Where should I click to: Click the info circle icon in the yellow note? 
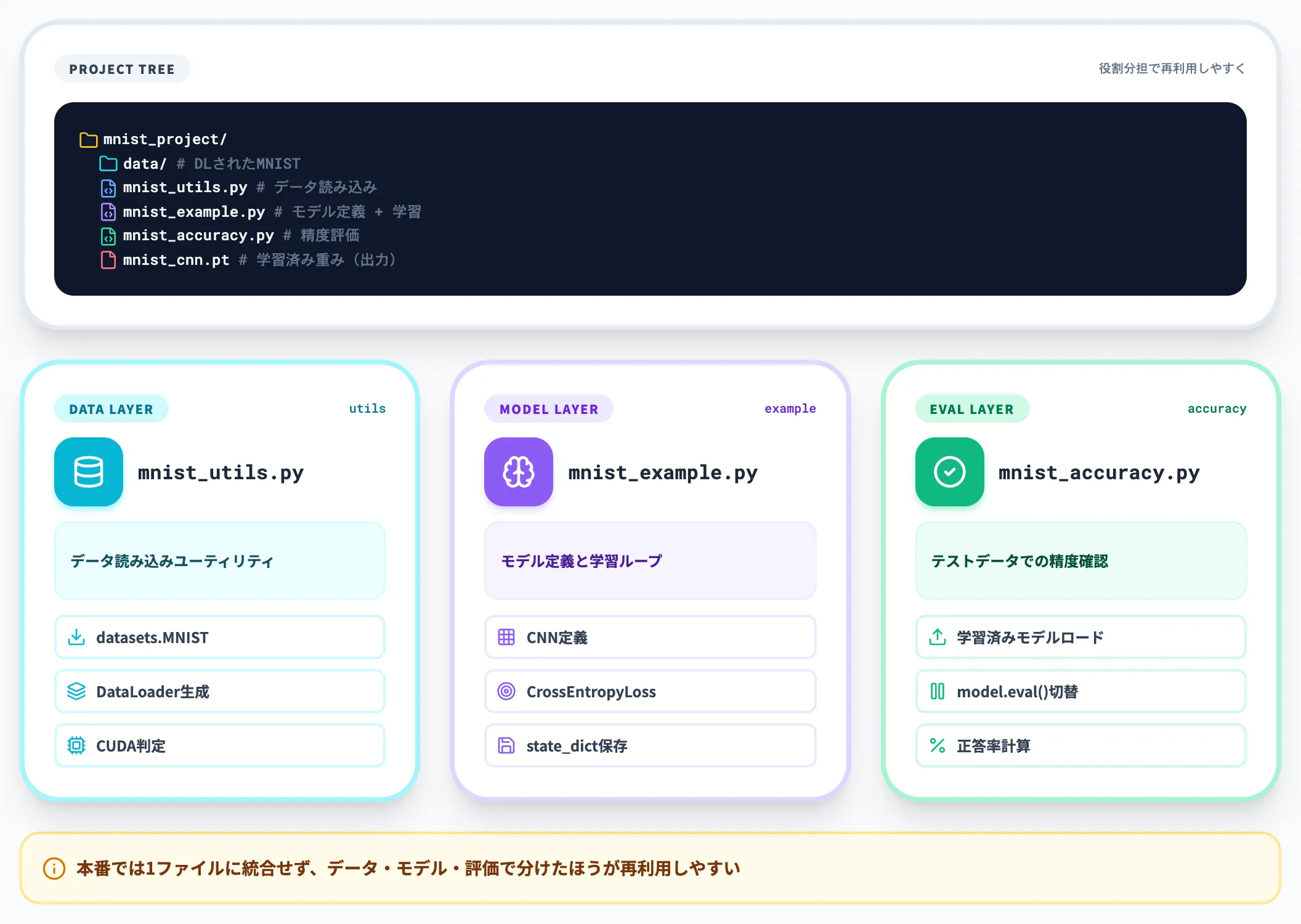(x=54, y=869)
